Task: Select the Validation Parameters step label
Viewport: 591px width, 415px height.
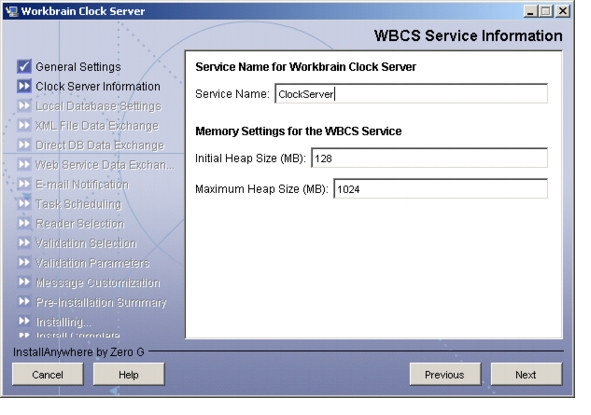Action: (x=92, y=263)
